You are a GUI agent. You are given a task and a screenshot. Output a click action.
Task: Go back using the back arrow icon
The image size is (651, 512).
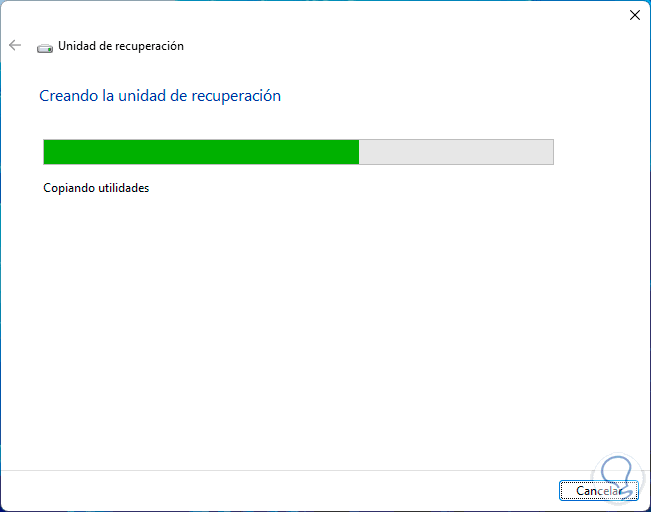[15, 45]
